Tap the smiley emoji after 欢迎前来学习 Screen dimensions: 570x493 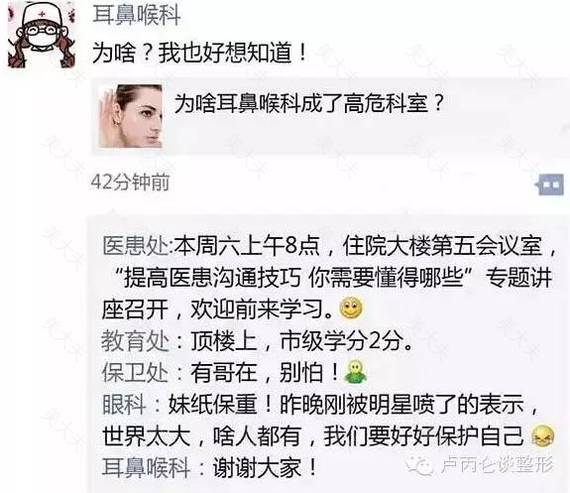pyautogui.click(x=351, y=308)
